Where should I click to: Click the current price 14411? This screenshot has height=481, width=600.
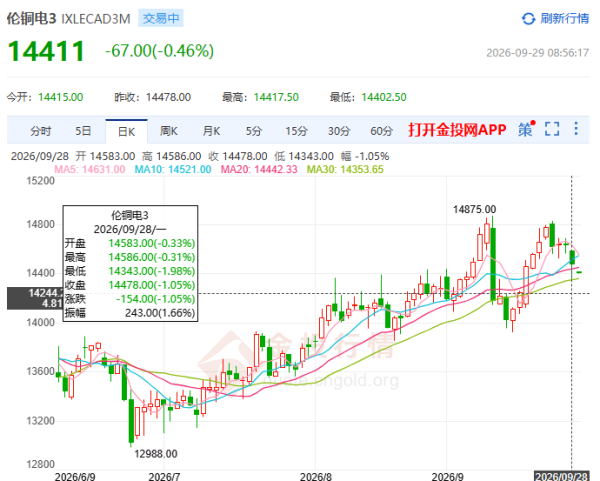point(46,51)
